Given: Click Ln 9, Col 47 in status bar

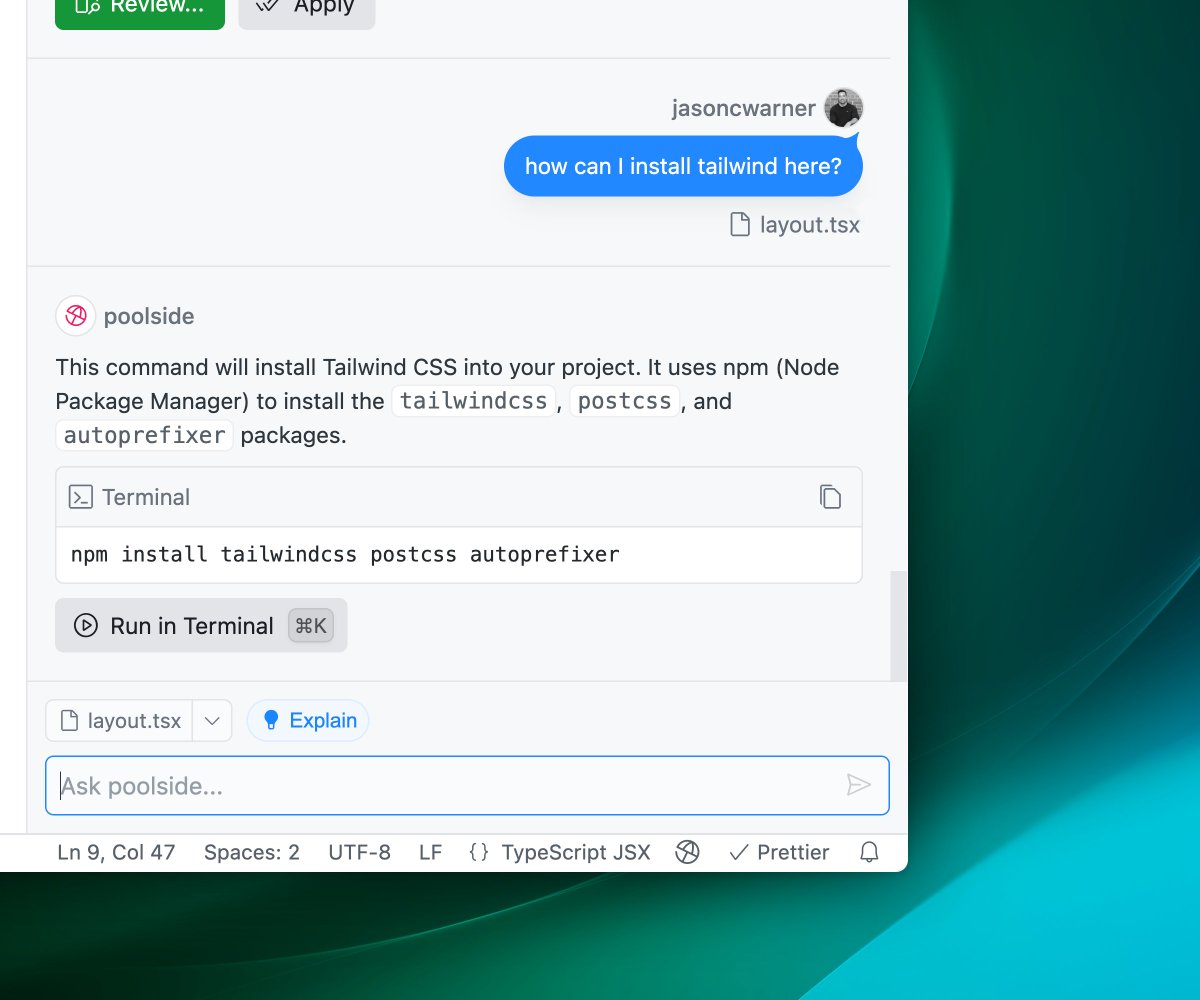Looking at the screenshot, I should pyautogui.click(x=116, y=852).
